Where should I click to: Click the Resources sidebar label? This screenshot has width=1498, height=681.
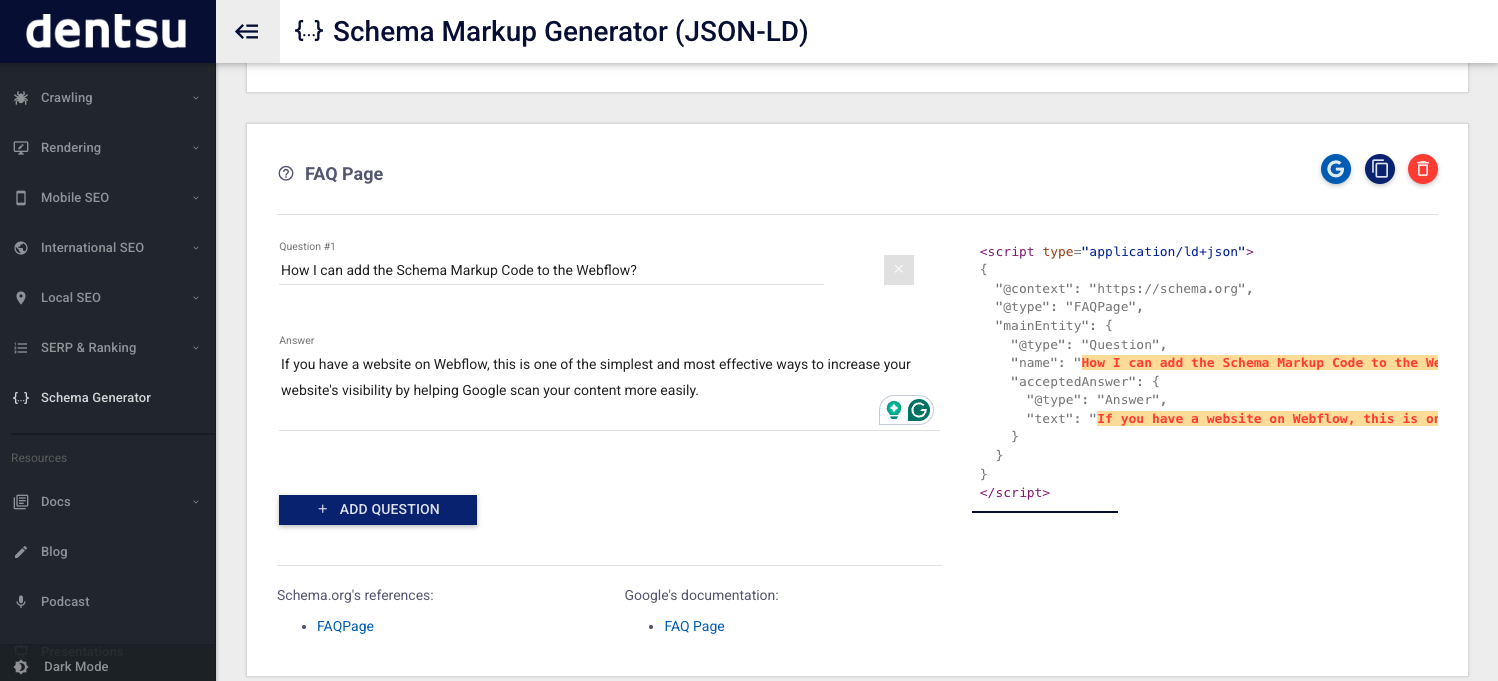[39, 458]
